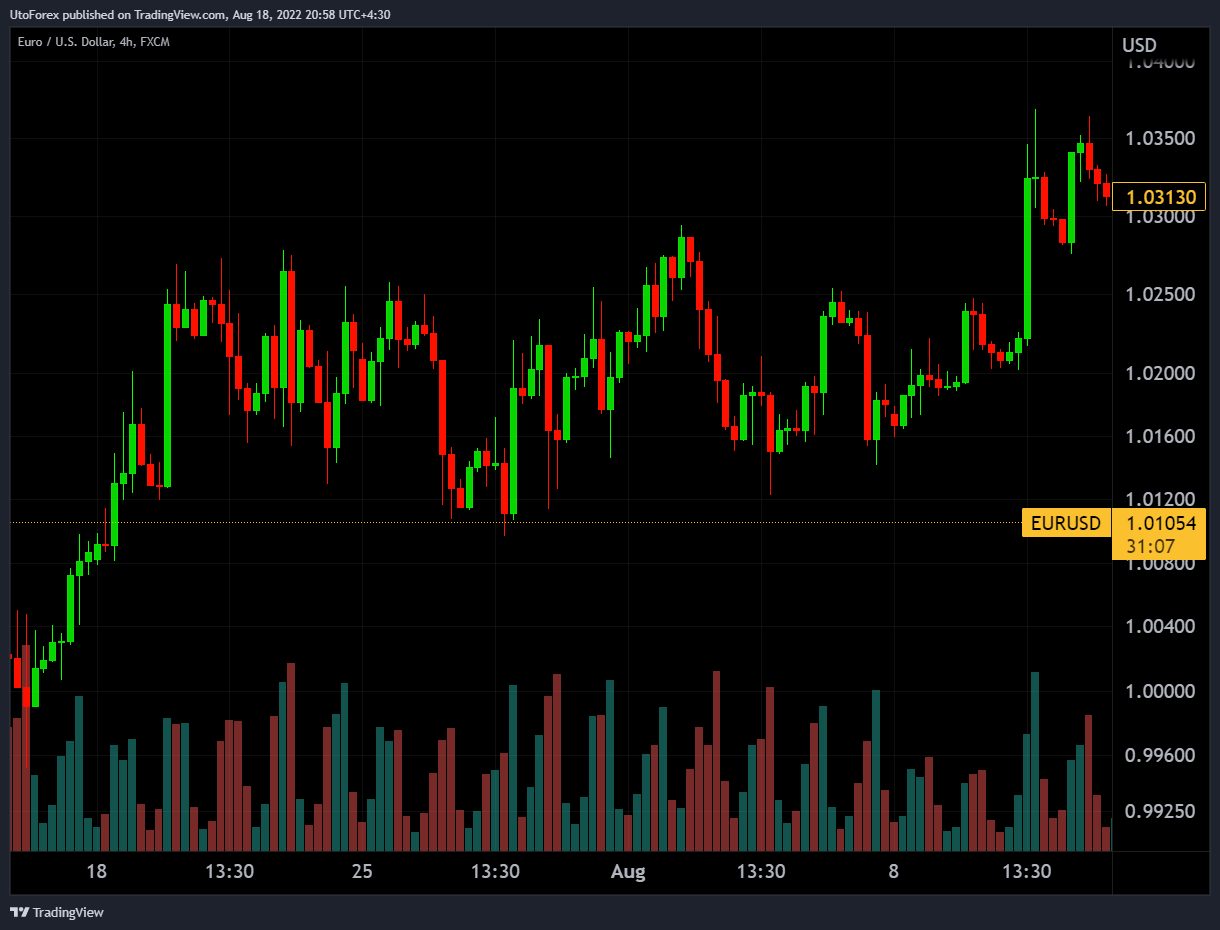Click the 1.01054 current price label
1220x930 pixels.
click(1160, 523)
